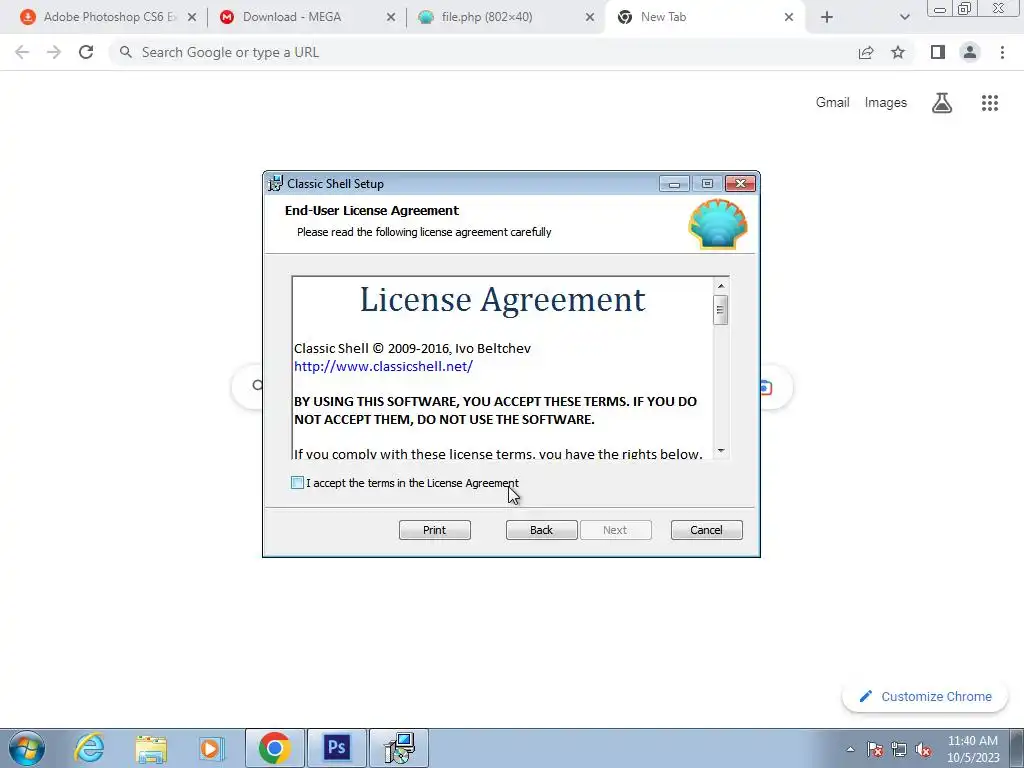The height and width of the screenshot is (768, 1024).
Task: Select Chrome taskbar icon
Action: click(274, 748)
